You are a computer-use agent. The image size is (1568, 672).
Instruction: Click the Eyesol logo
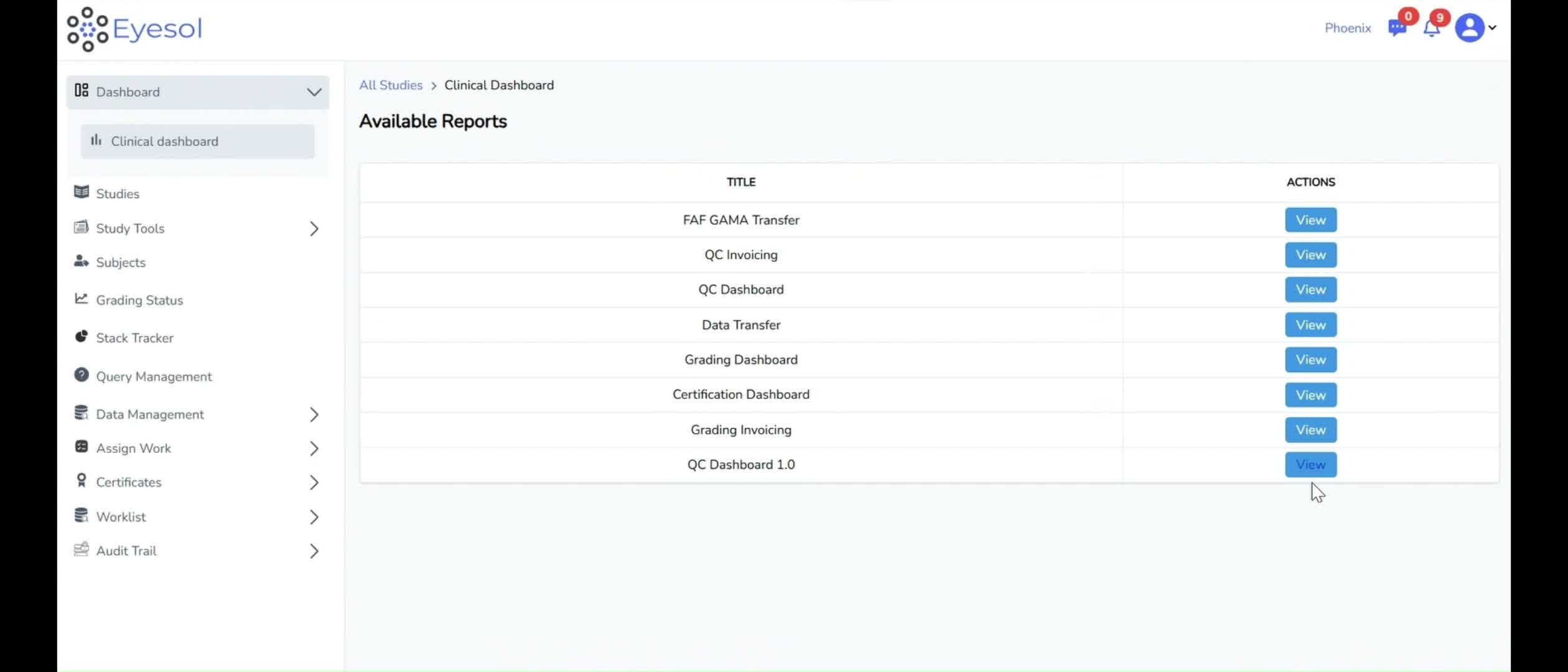(x=135, y=29)
